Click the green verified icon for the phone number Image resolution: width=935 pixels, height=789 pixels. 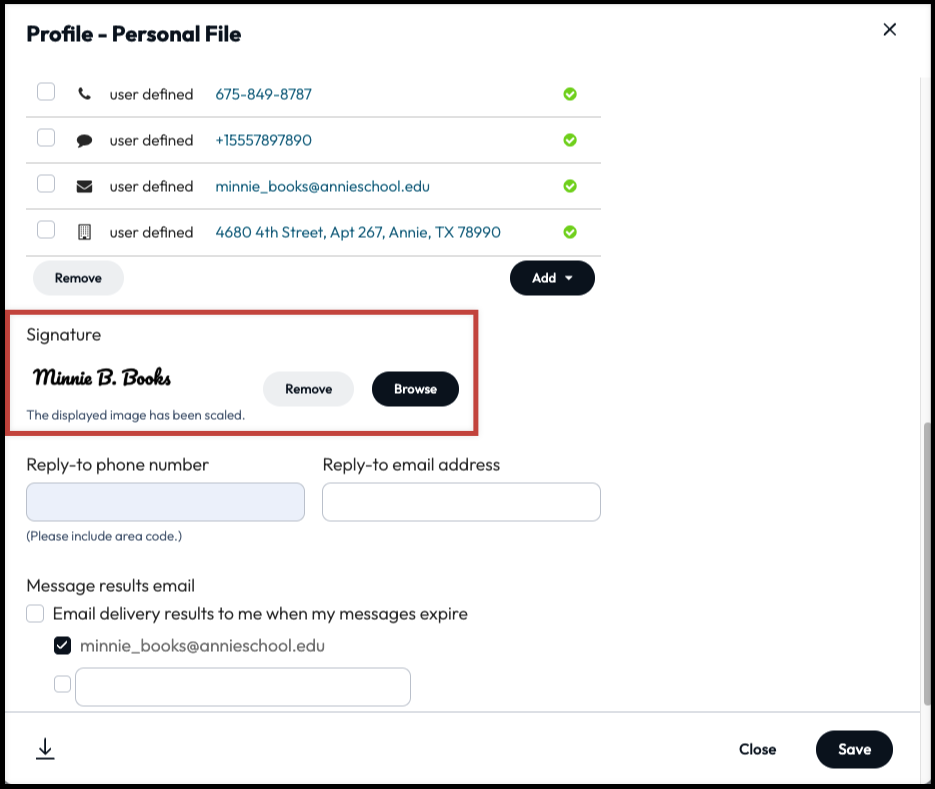click(x=570, y=93)
